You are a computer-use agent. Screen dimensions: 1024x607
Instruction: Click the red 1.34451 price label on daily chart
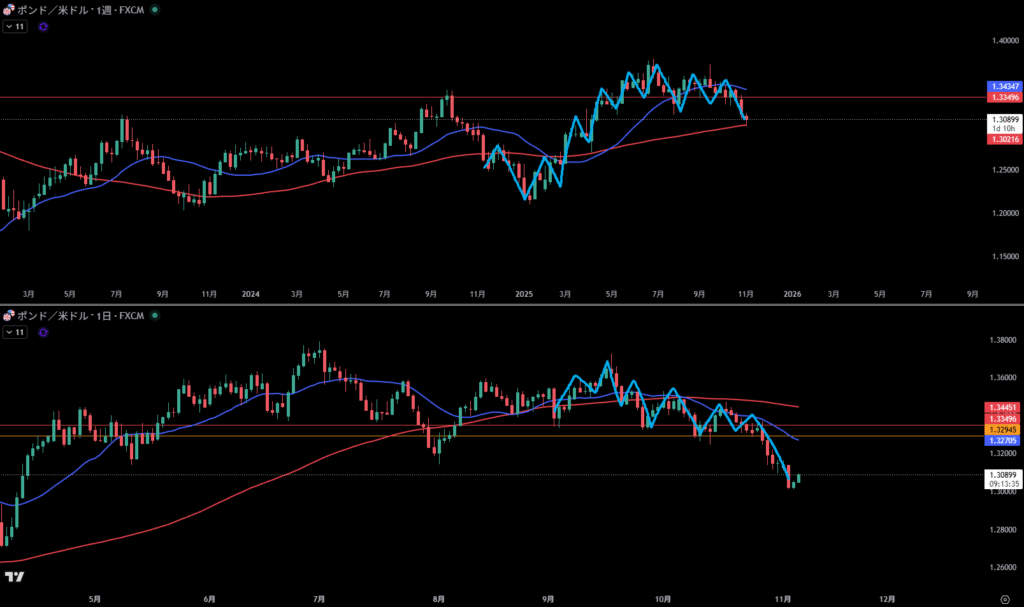coord(1003,407)
